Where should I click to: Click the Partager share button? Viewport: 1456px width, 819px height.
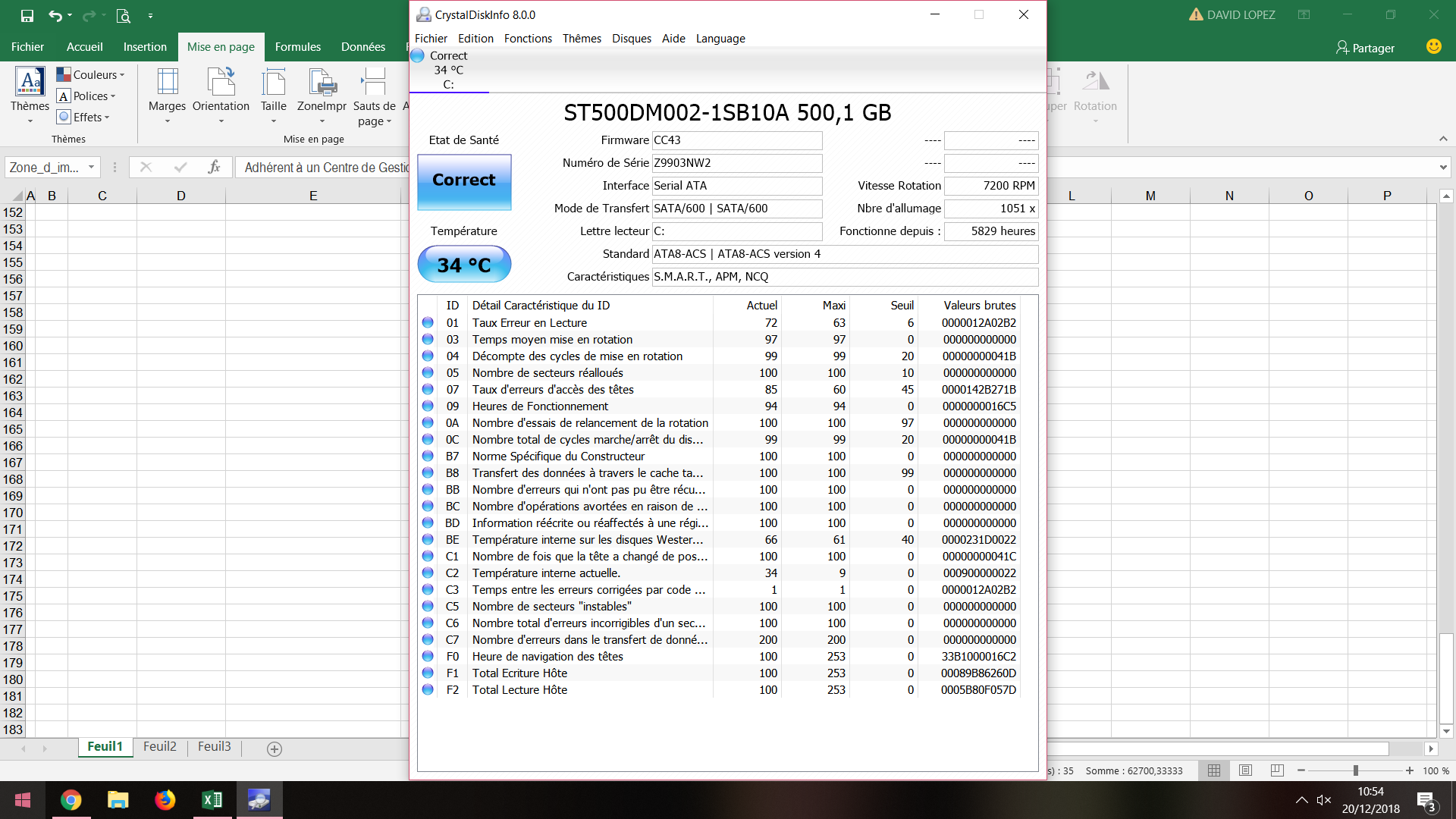(1365, 48)
